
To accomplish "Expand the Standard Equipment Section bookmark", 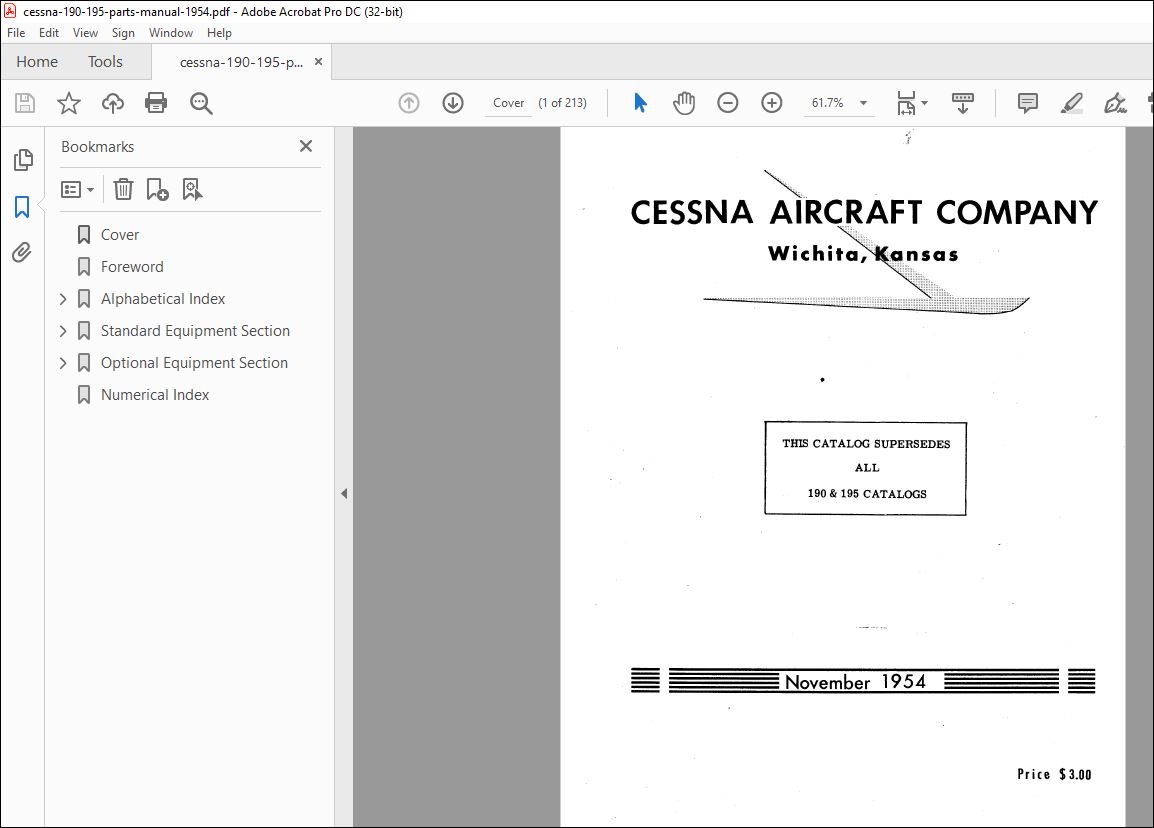I will click(x=63, y=331).
